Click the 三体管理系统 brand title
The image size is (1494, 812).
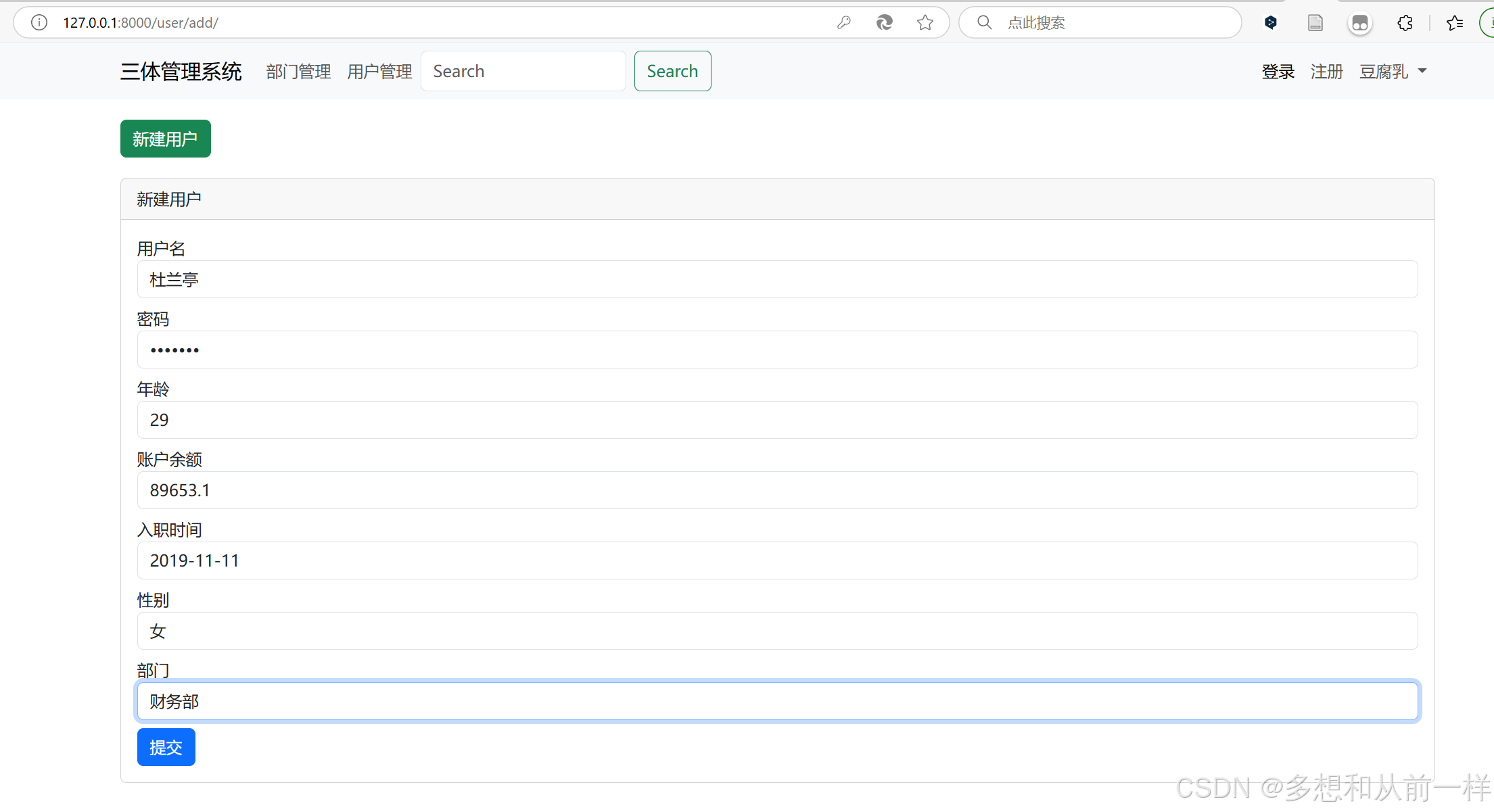click(181, 71)
